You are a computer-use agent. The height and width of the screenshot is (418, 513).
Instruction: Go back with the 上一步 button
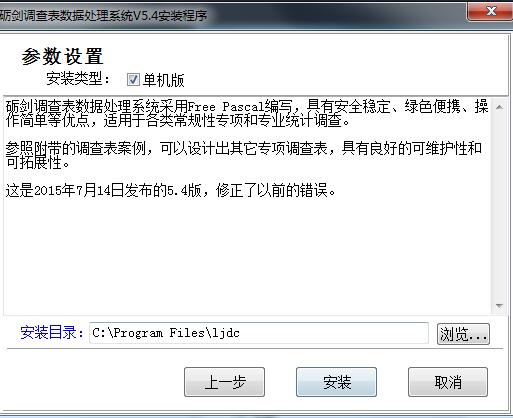point(224,382)
